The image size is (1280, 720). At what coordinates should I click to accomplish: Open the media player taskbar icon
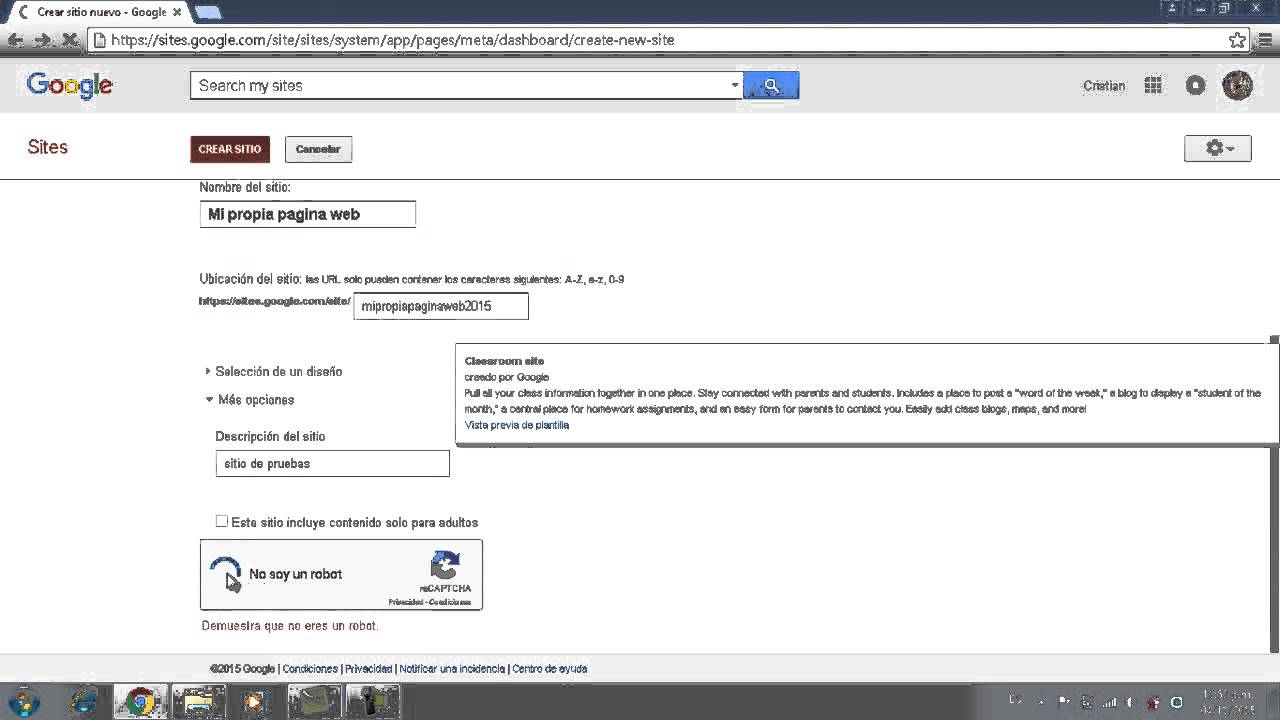(x=256, y=701)
